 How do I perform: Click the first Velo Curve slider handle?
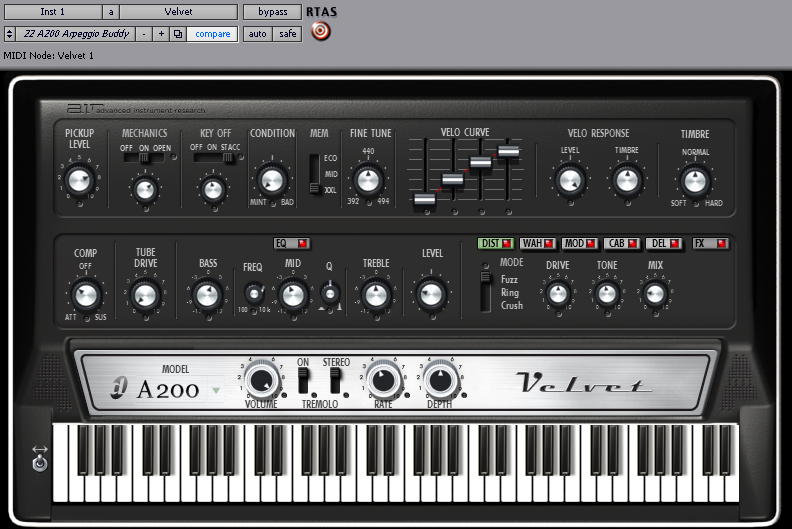click(425, 199)
